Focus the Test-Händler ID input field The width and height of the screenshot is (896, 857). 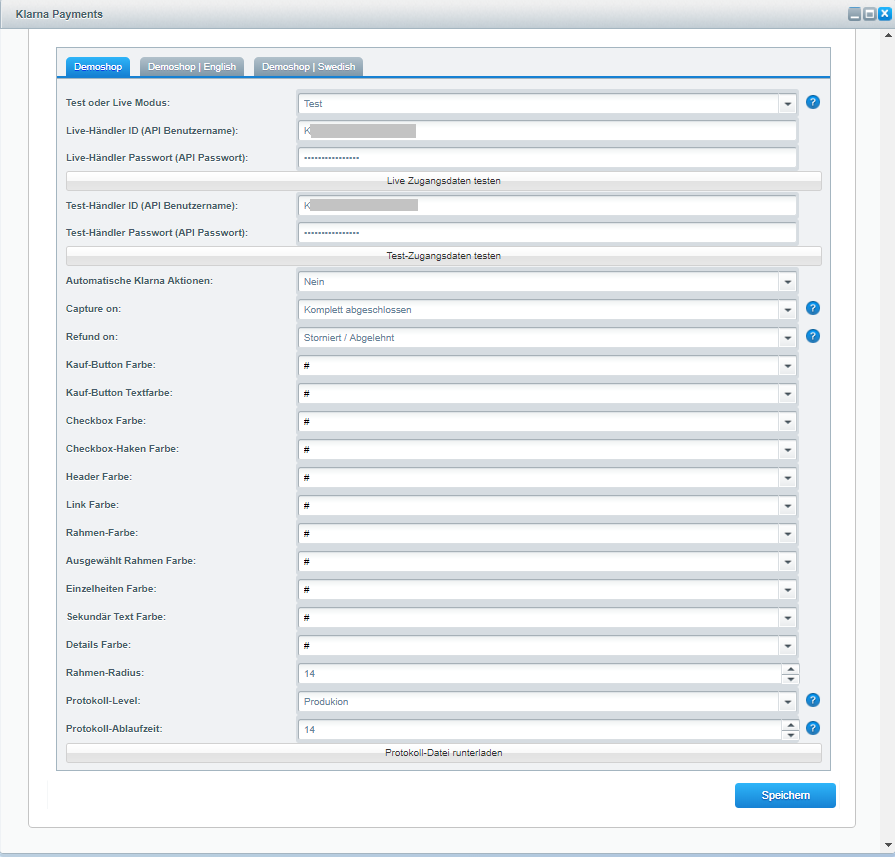coord(547,206)
